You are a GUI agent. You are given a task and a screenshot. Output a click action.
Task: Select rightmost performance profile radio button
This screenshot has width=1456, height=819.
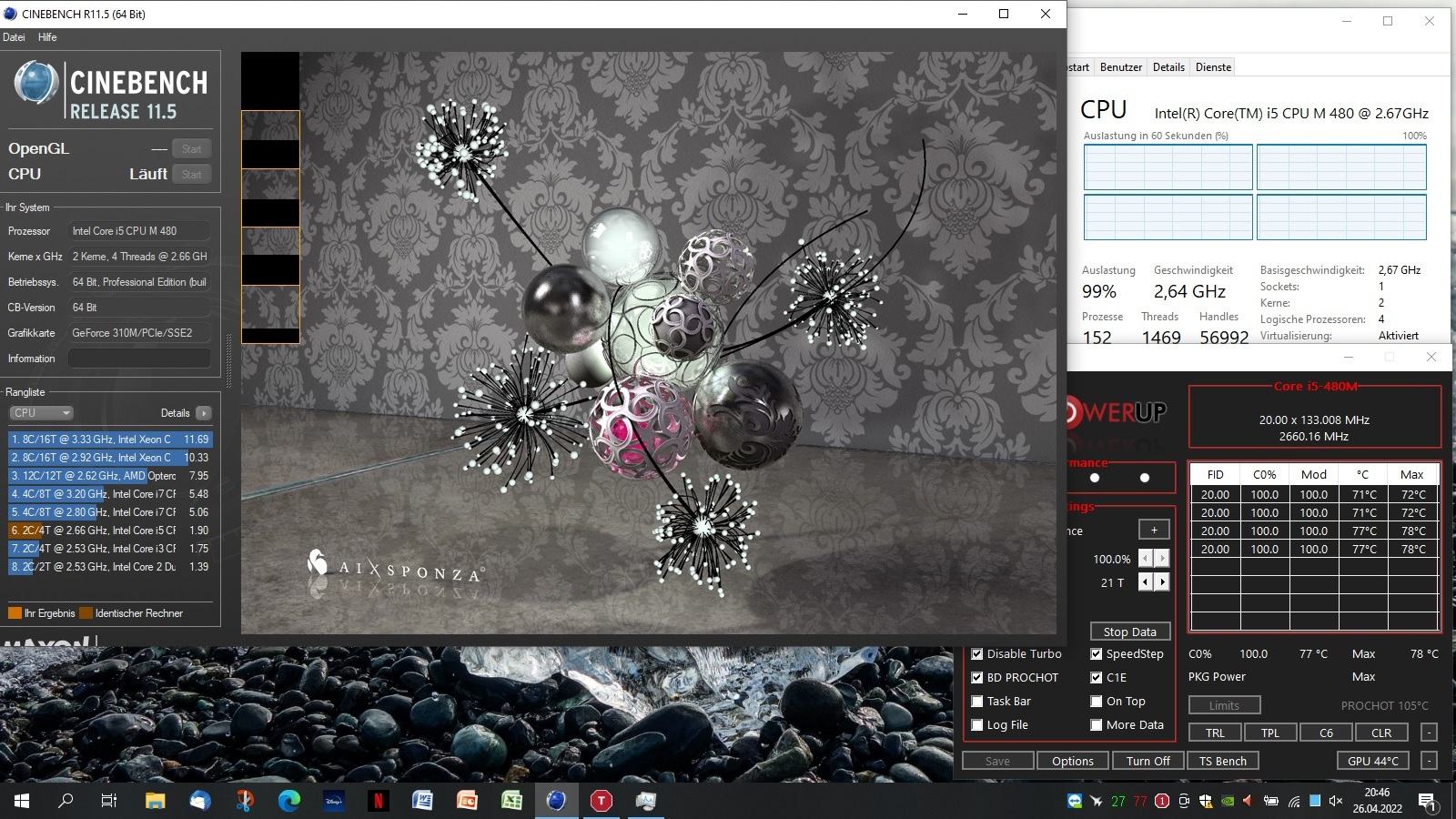point(1145,477)
